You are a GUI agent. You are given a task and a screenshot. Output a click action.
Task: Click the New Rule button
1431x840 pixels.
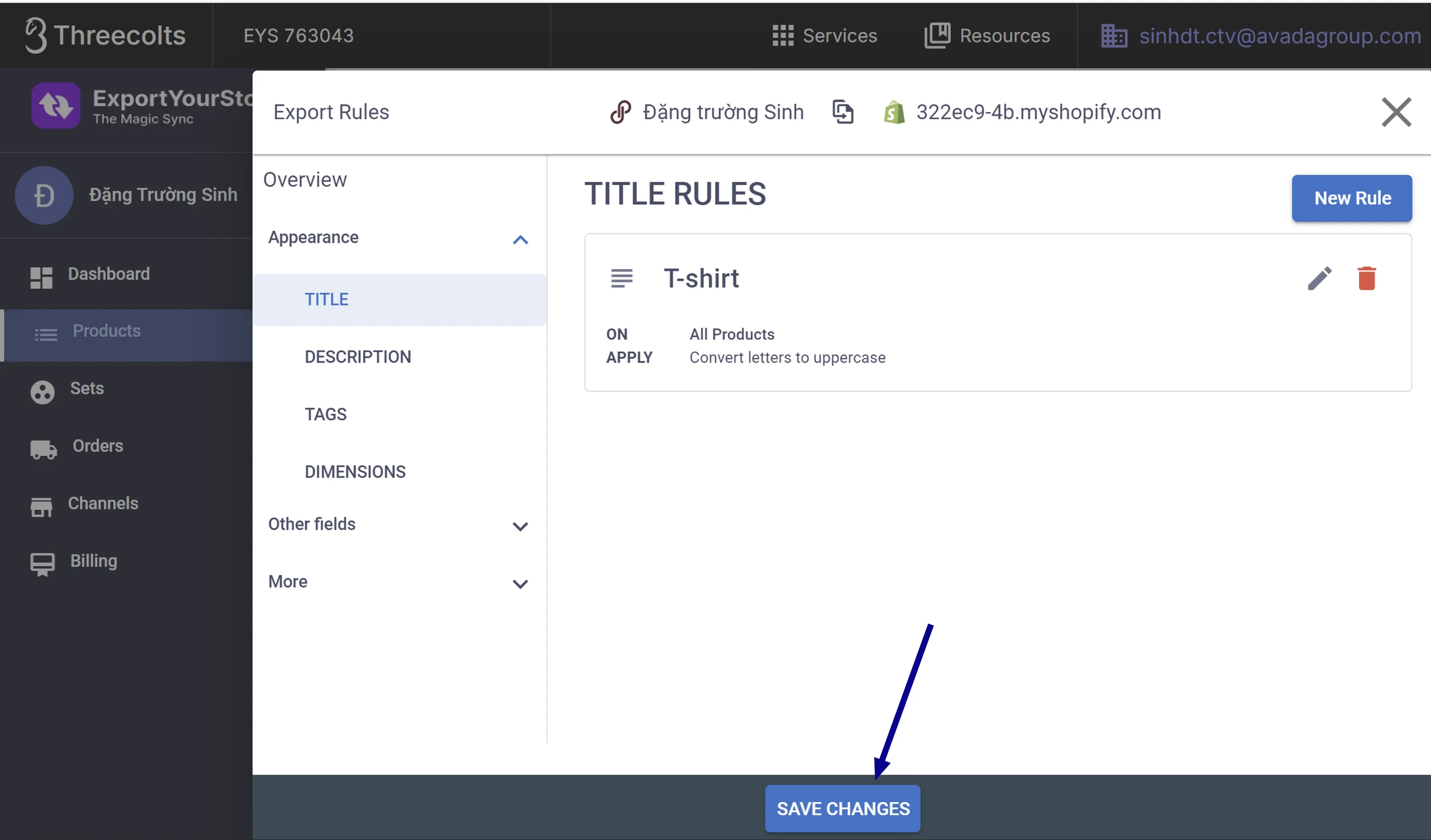(x=1351, y=198)
